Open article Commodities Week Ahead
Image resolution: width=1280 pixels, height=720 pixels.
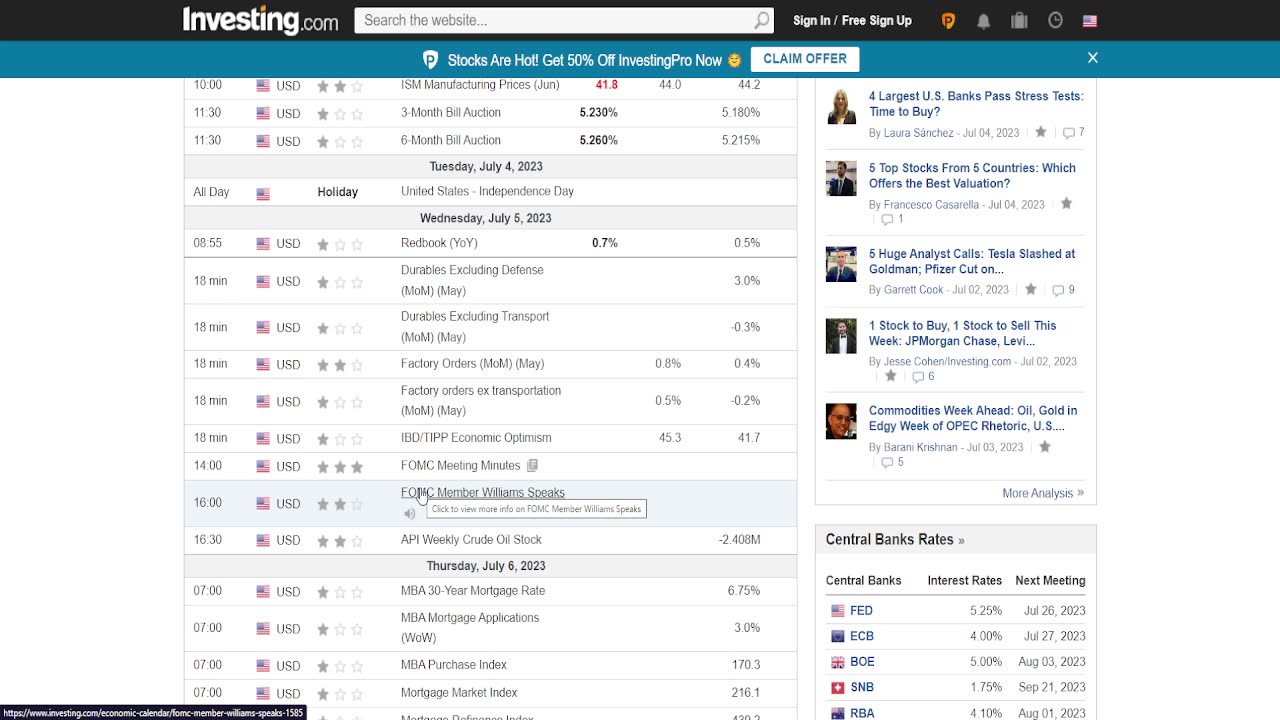pos(973,418)
